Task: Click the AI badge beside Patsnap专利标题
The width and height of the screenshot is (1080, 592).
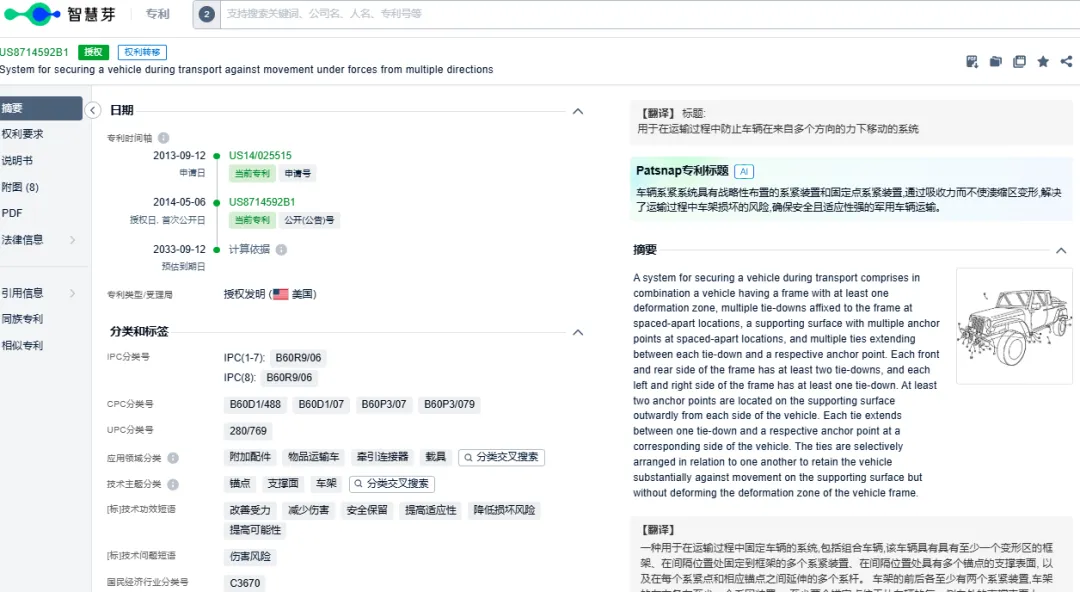Action: pyautogui.click(x=744, y=171)
